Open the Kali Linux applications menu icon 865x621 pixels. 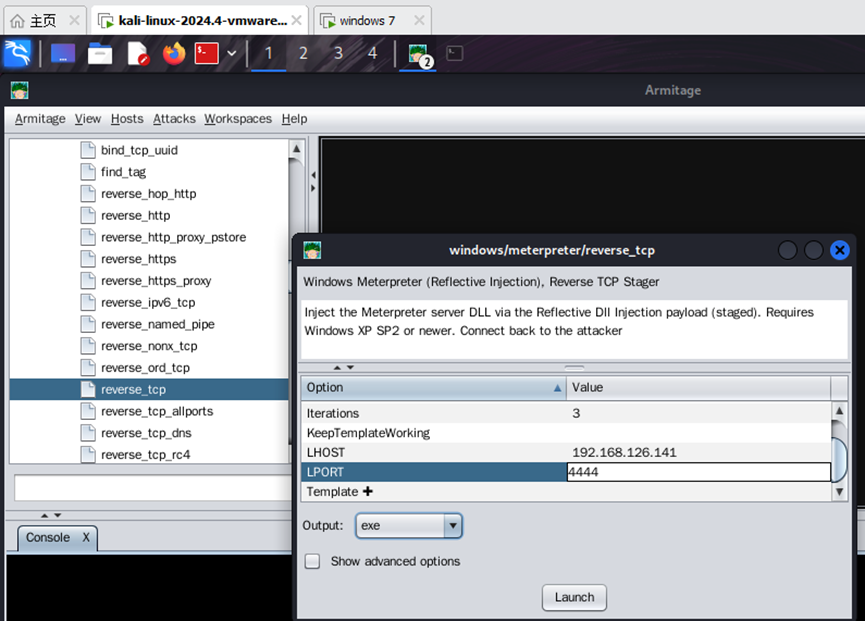17,53
